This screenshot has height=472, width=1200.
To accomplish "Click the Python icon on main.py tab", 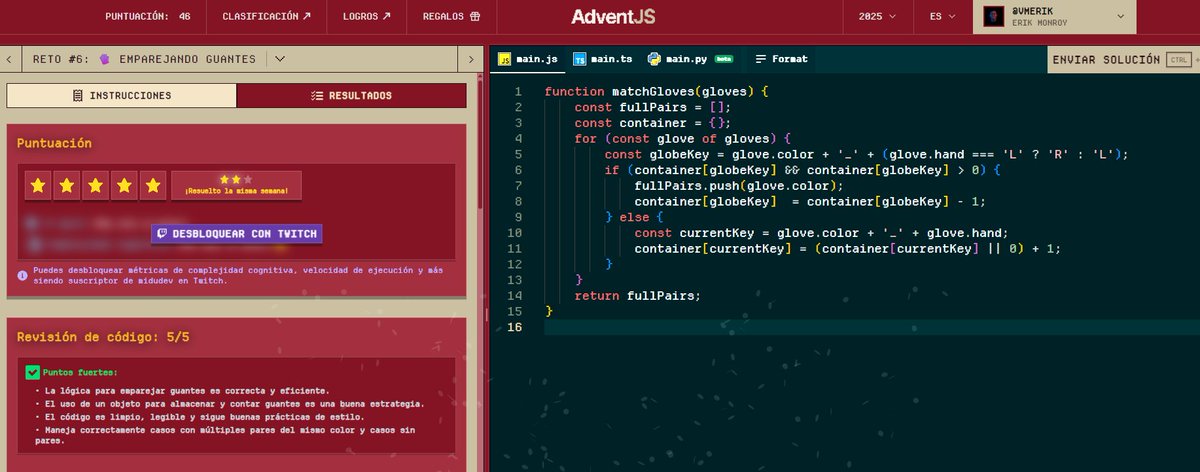I will coord(654,59).
